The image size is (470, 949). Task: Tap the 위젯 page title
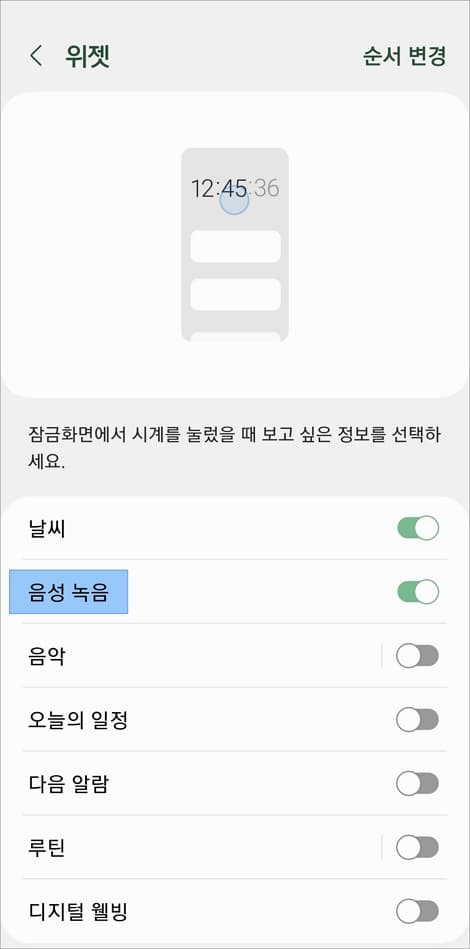click(x=87, y=56)
